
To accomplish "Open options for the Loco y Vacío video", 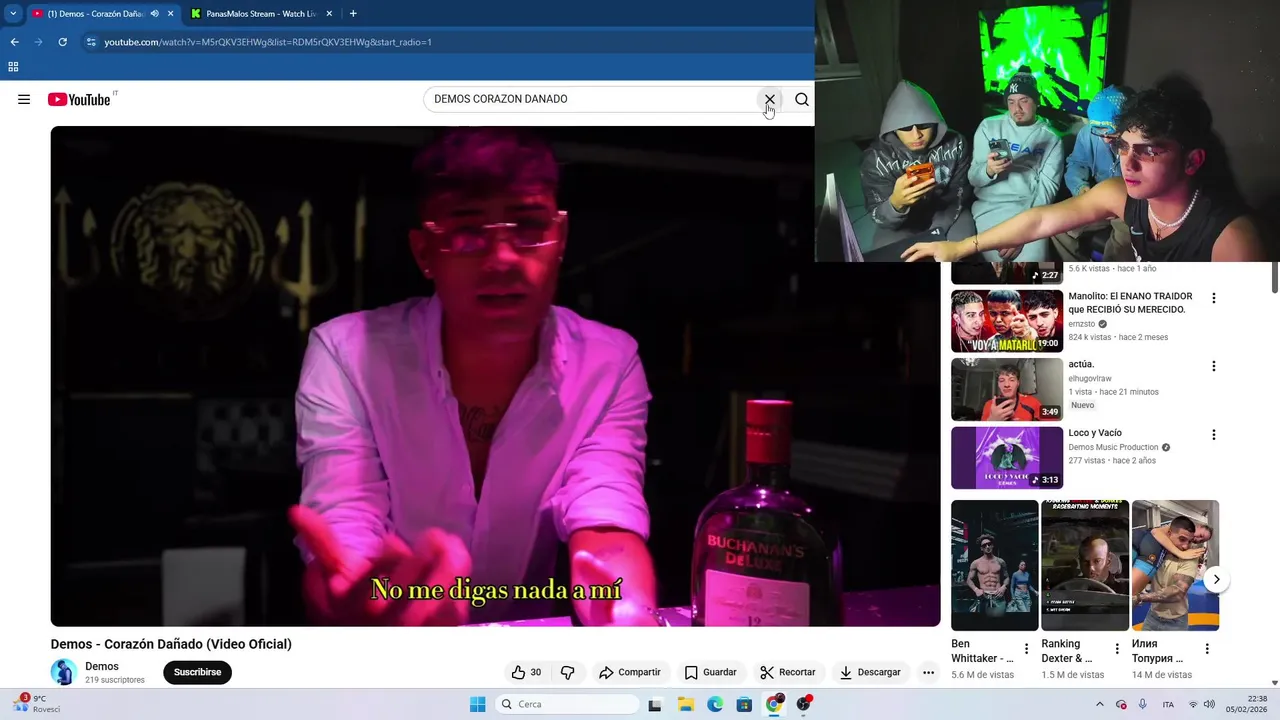I will 1214,435.
